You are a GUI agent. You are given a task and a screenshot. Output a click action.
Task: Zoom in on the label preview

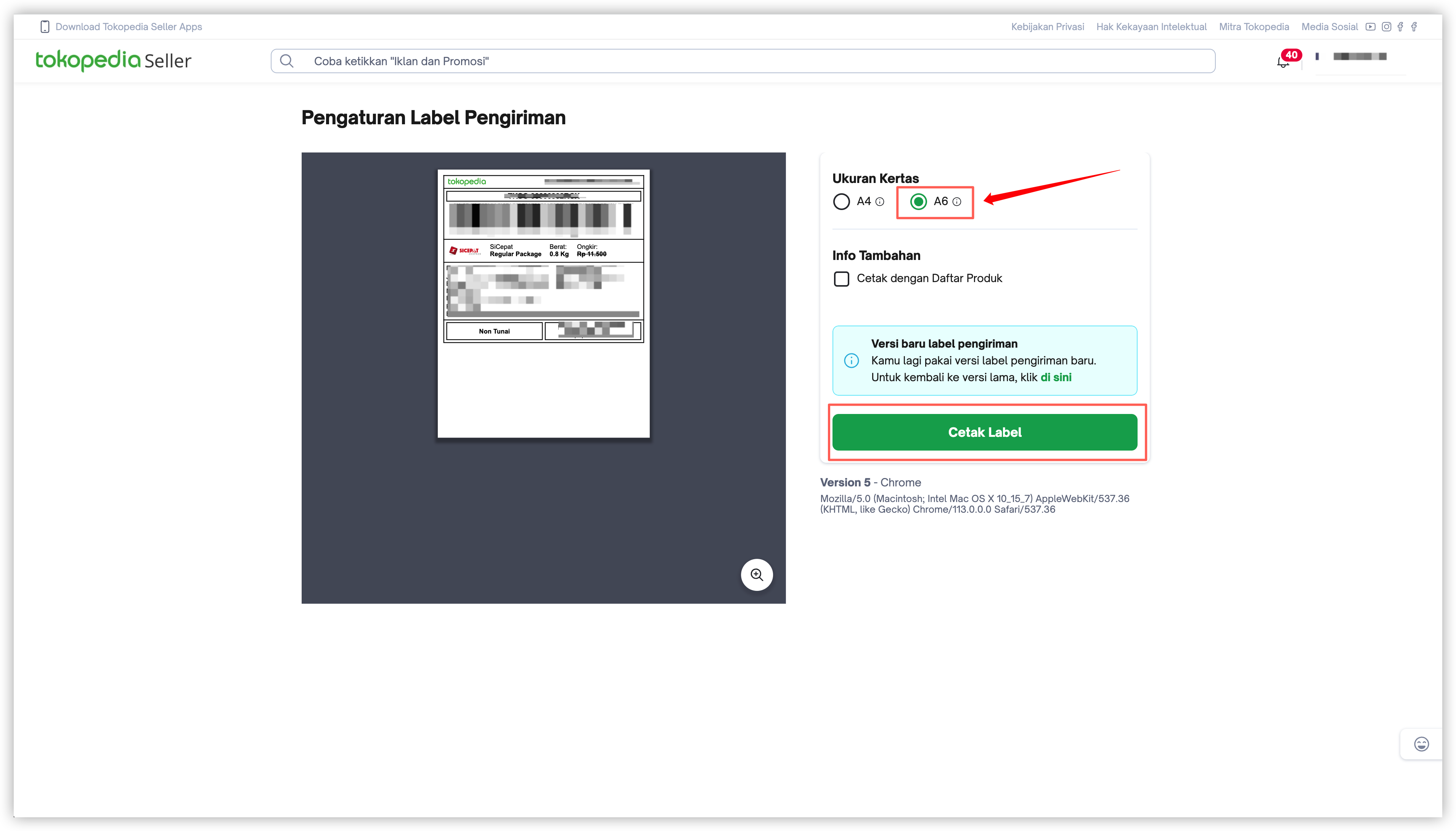click(757, 574)
